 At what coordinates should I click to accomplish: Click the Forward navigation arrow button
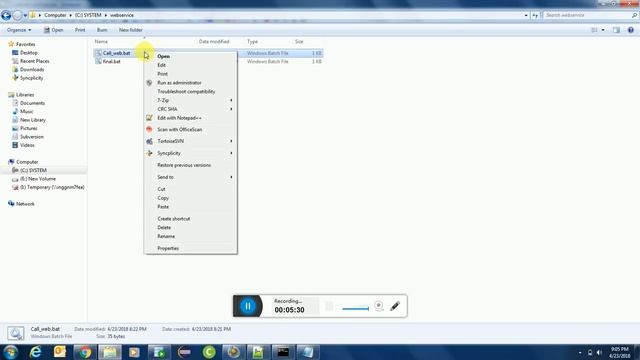point(17,16)
